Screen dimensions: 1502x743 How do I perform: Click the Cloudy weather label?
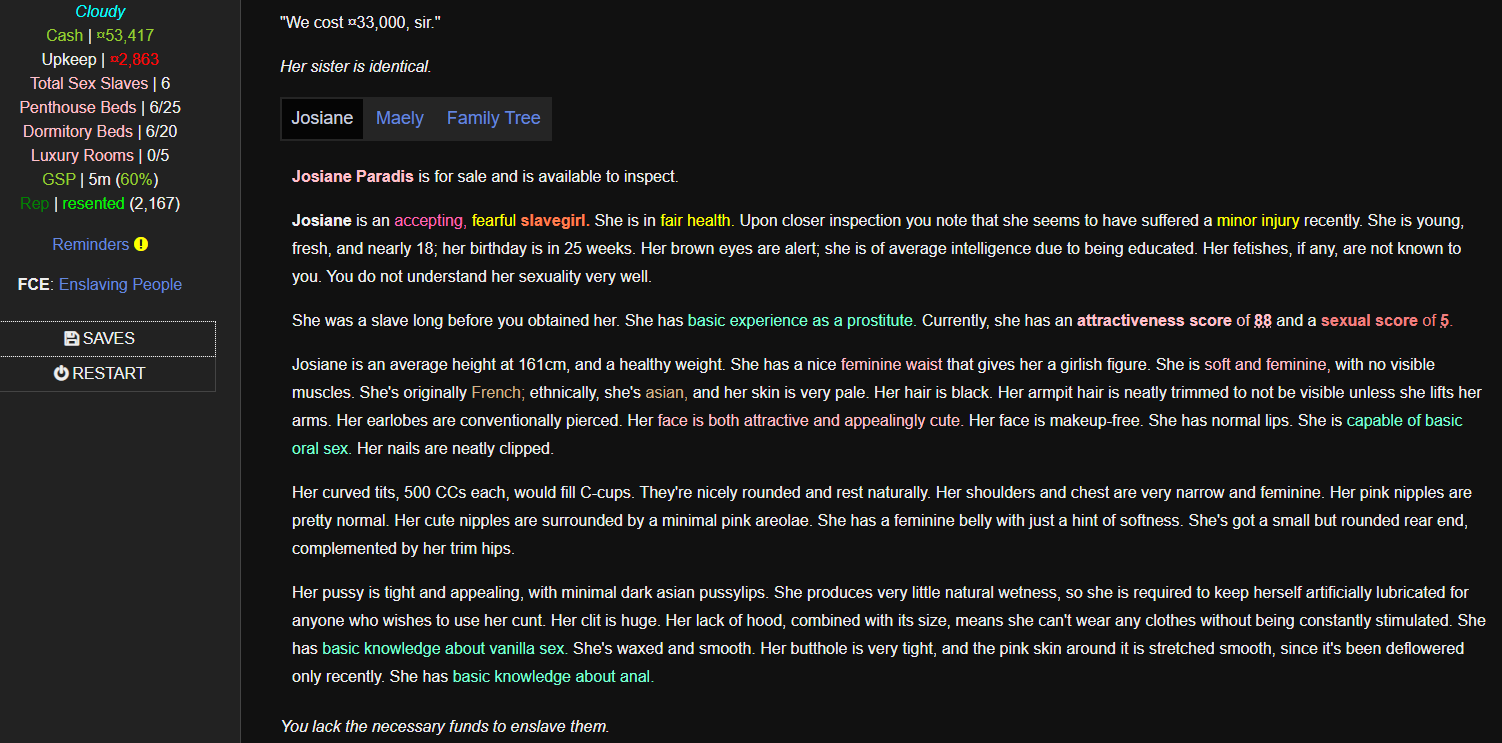[x=100, y=12]
